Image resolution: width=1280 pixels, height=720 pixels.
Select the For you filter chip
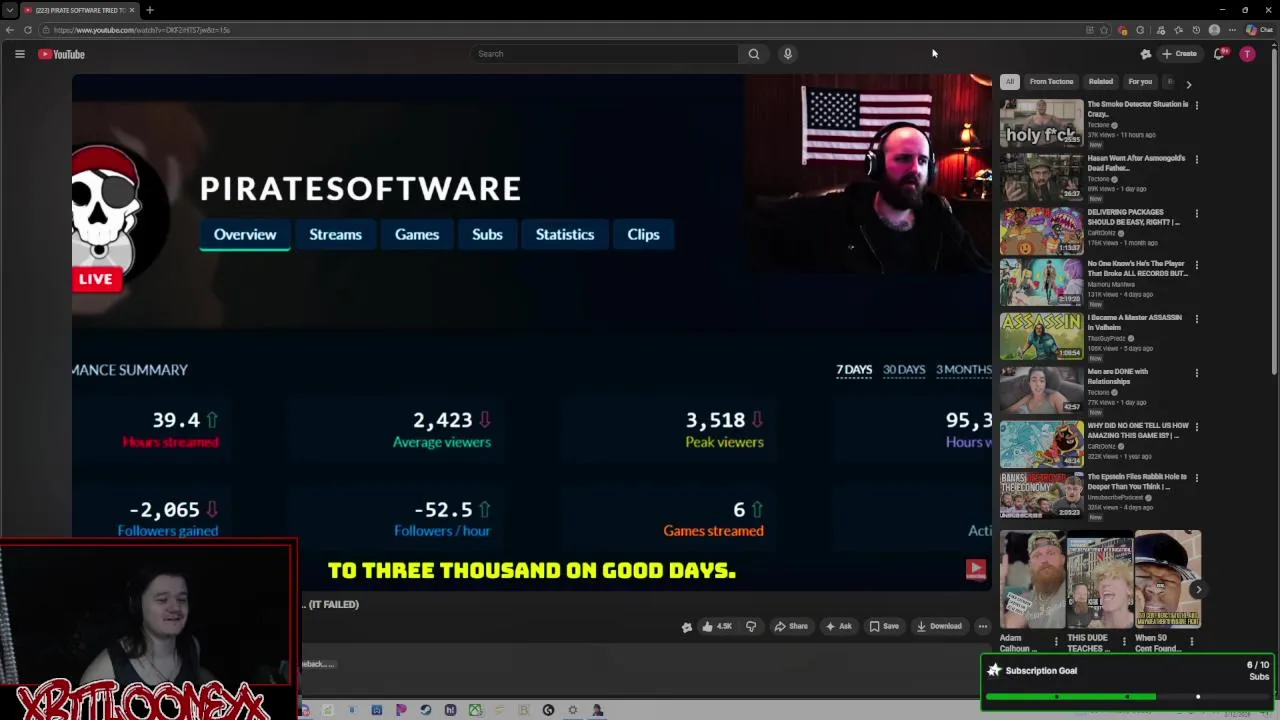(1140, 82)
